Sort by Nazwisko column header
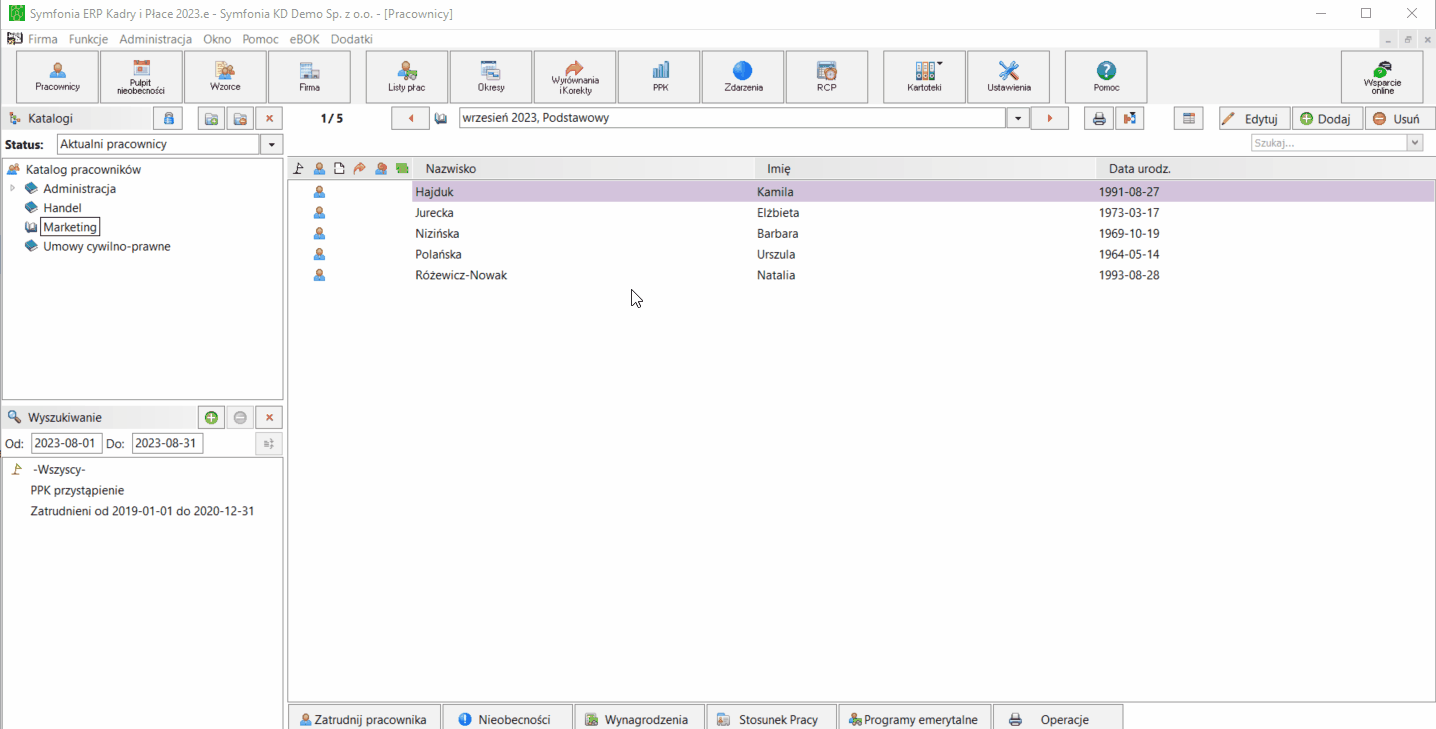Screen dimensions: 1436x729 point(583,169)
